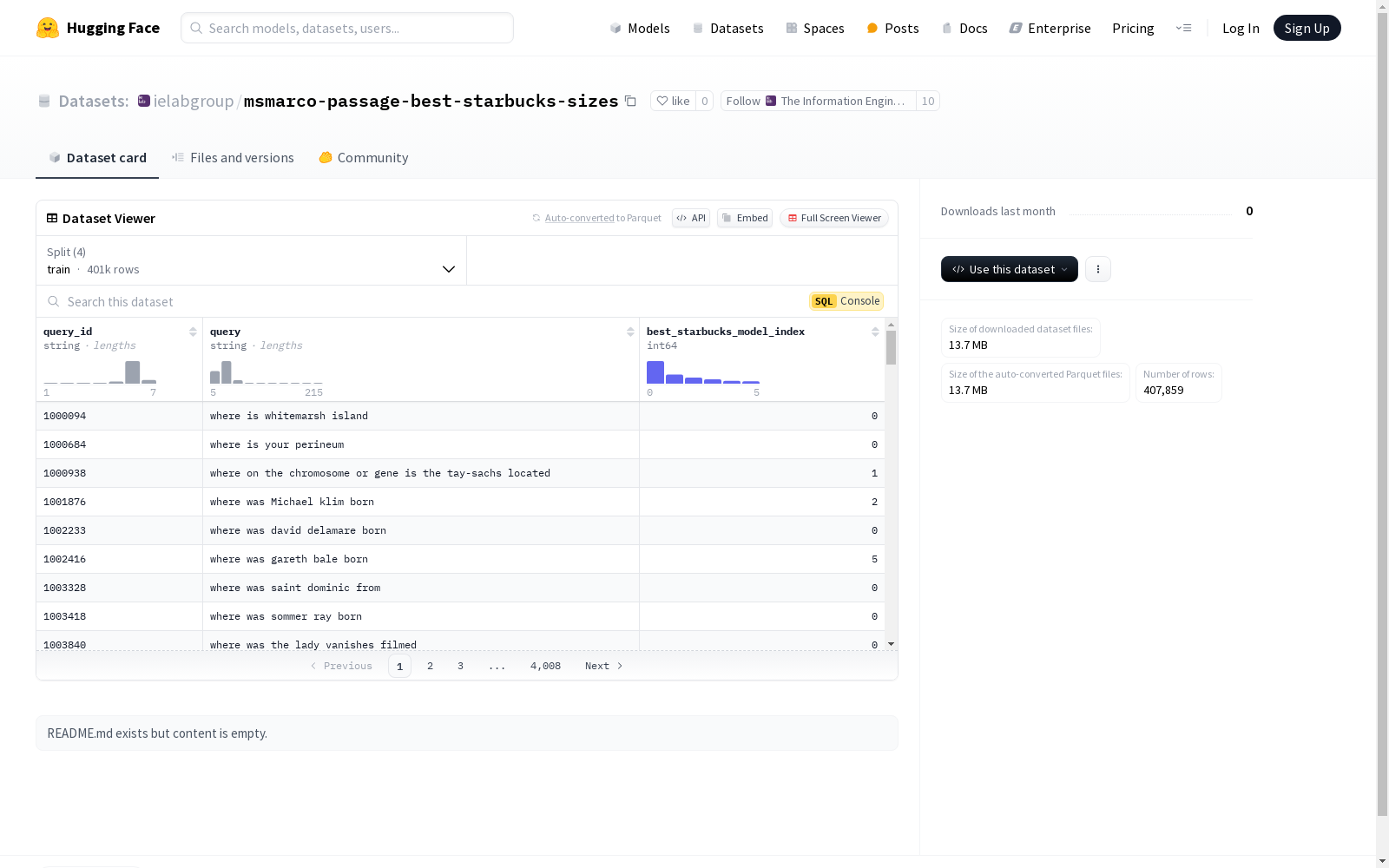The height and width of the screenshot is (868, 1389).
Task: Click cell 'where was saint dominic from'
Action: pos(421,588)
